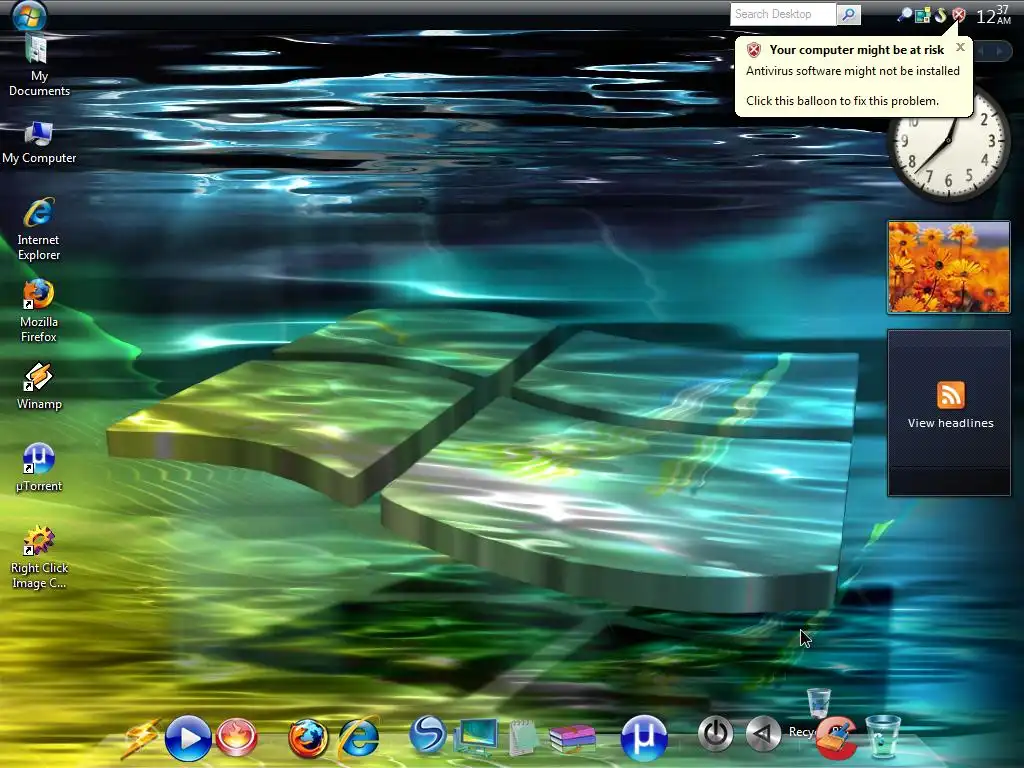The height and width of the screenshot is (768, 1024).
Task: Click the power button dock icon
Action: [x=716, y=733]
